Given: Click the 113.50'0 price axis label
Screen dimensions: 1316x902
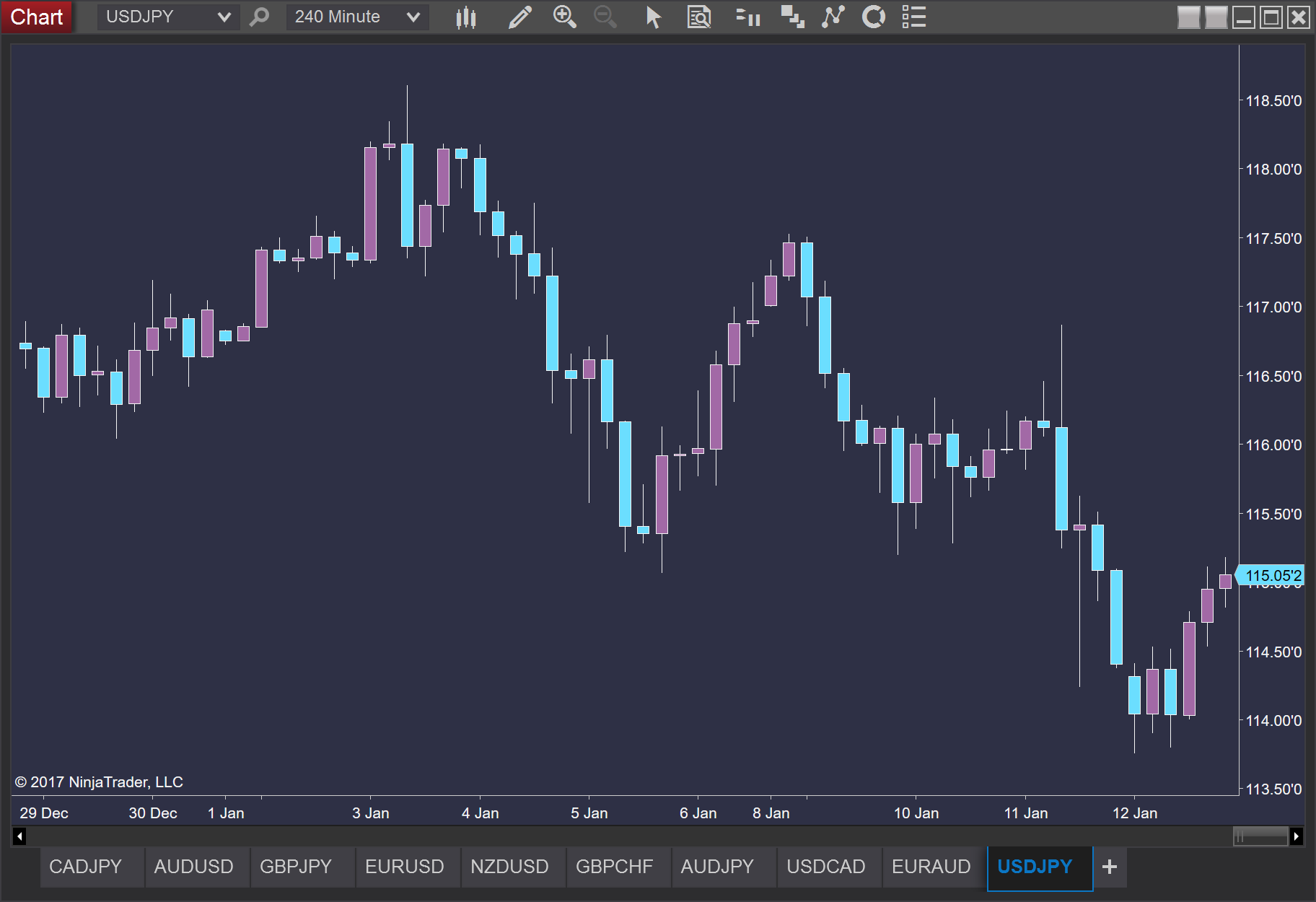Looking at the screenshot, I should coord(1273,789).
